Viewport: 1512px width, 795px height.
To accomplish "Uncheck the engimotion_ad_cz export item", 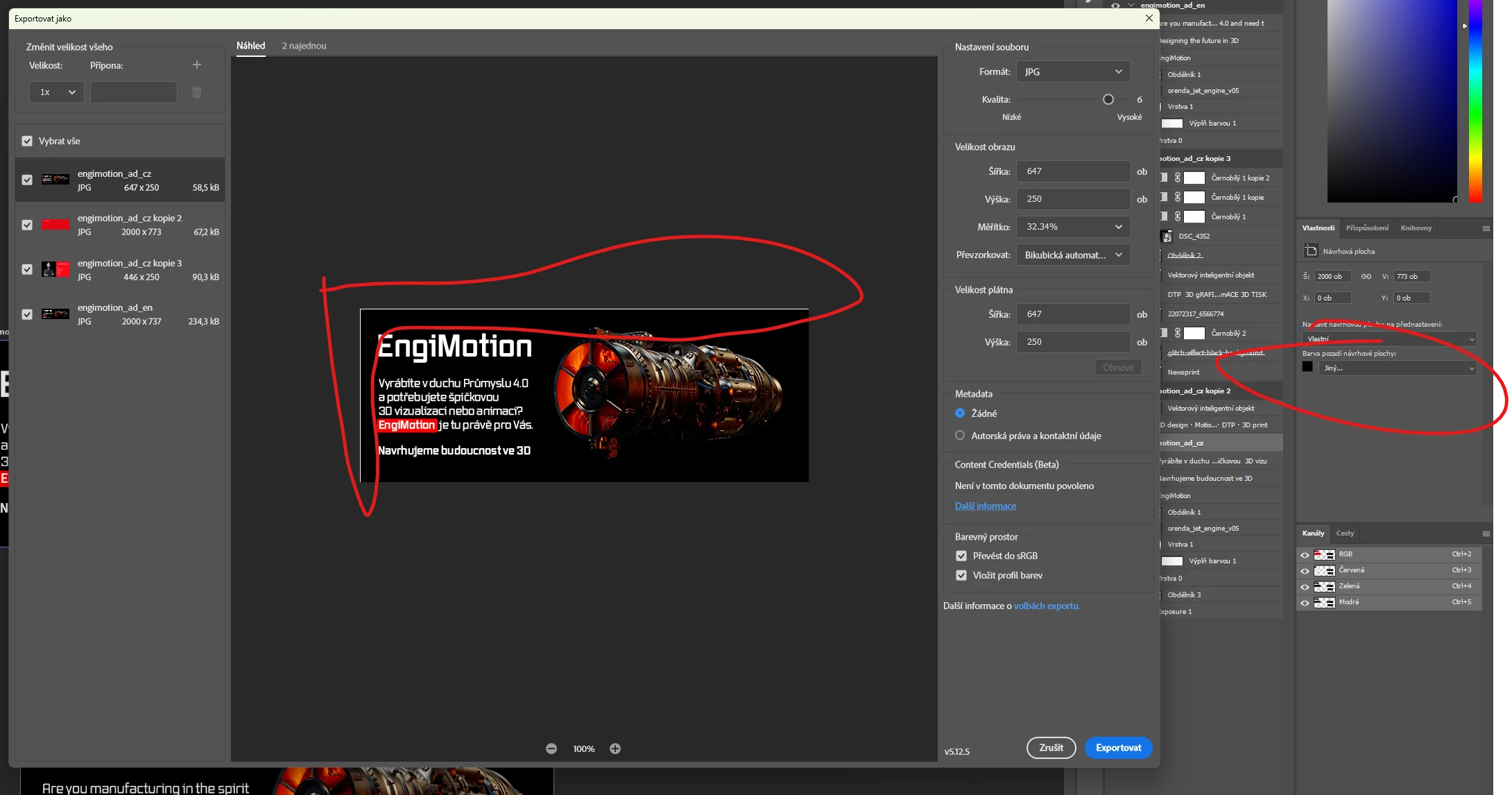I will (27, 180).
